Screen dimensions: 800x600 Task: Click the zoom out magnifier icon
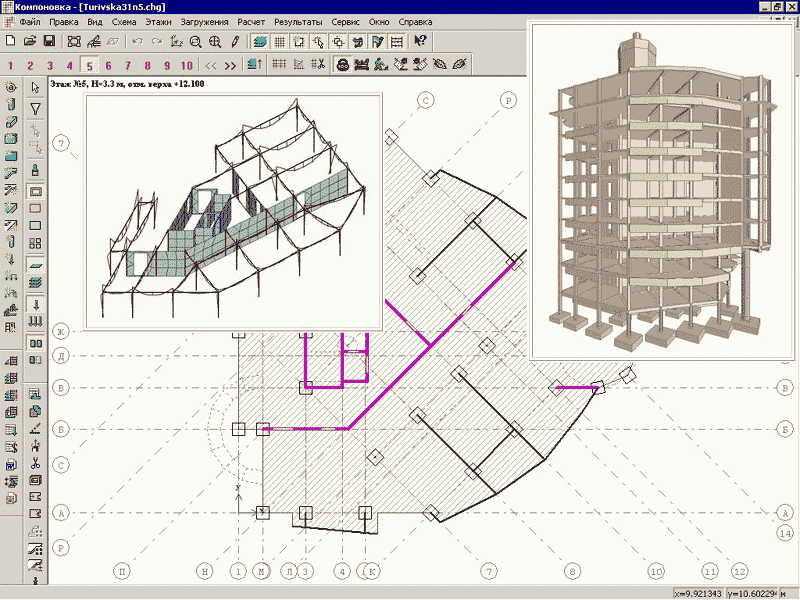coord(196,42)
